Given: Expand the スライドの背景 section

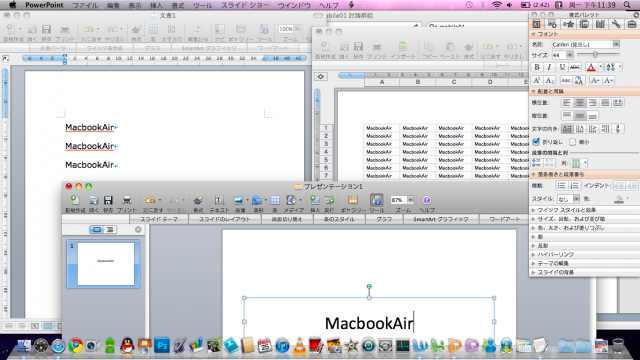Looking at the screenshot, I should [533, 272].
